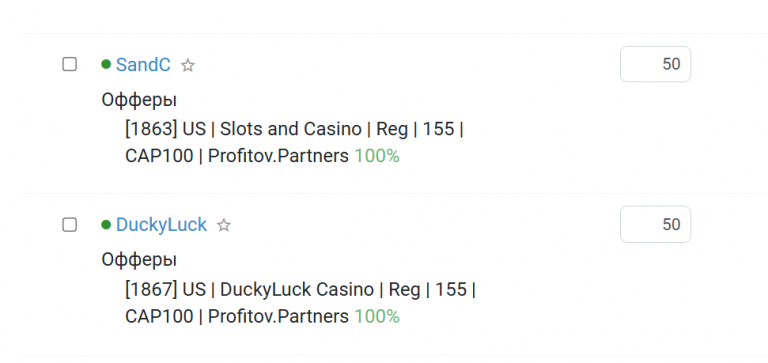768x363 pixels.
Task: Open the DuckyLuck stream link
Action: tap(161, 225)
